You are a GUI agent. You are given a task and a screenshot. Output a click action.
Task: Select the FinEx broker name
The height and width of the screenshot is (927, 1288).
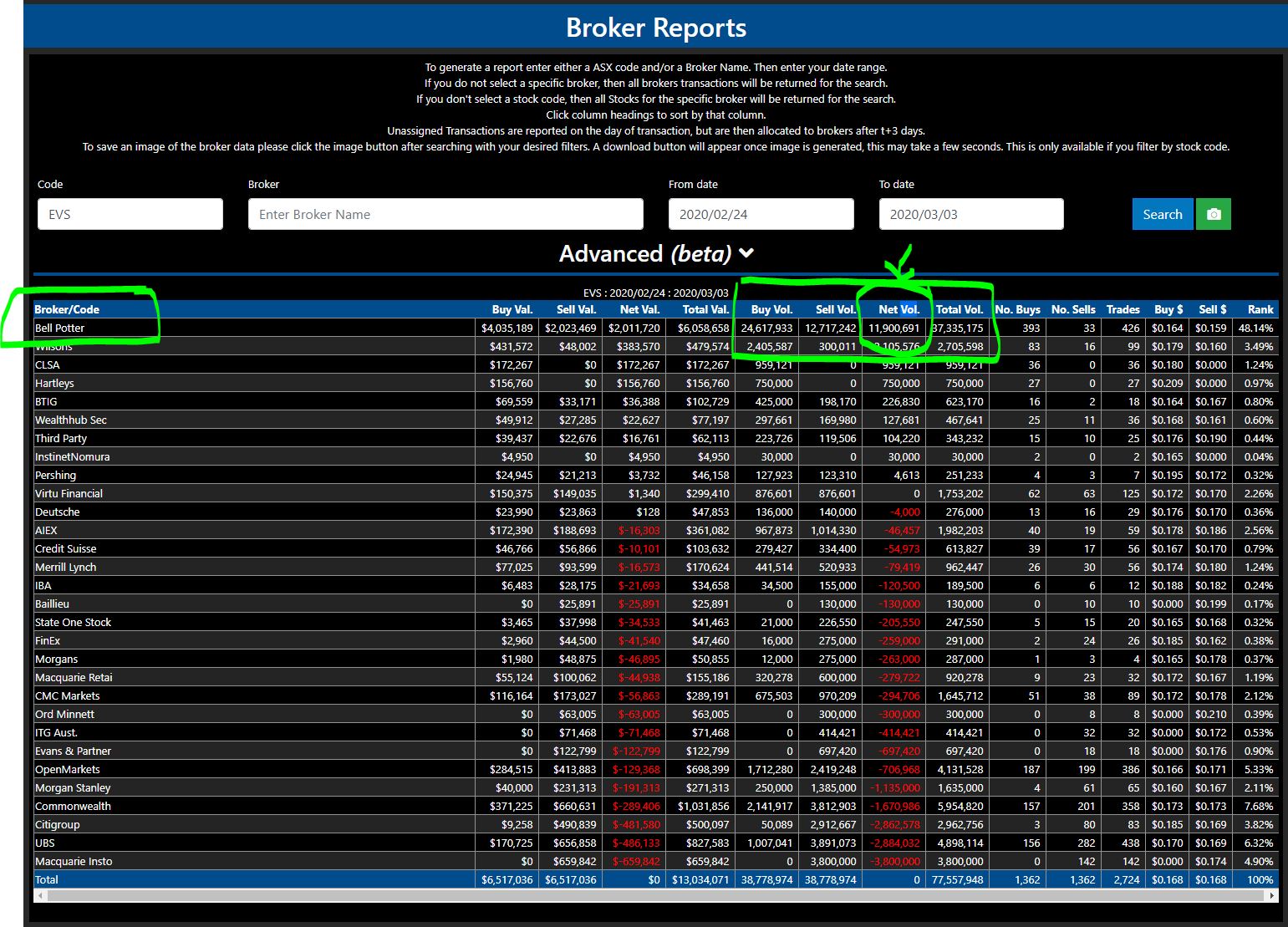click(x=48, y=640)
